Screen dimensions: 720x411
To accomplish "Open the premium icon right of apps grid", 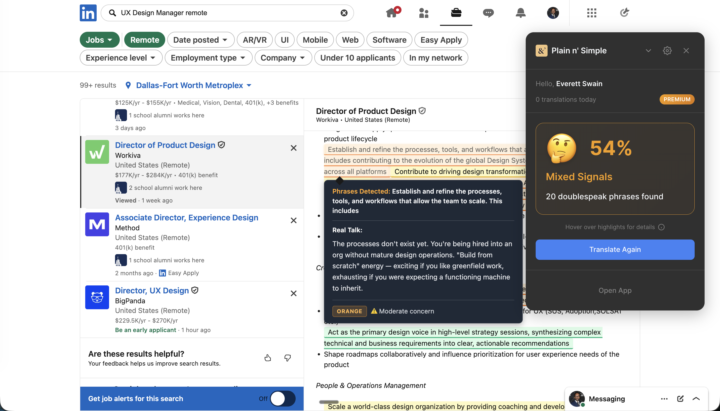I will tap(624, 13).
